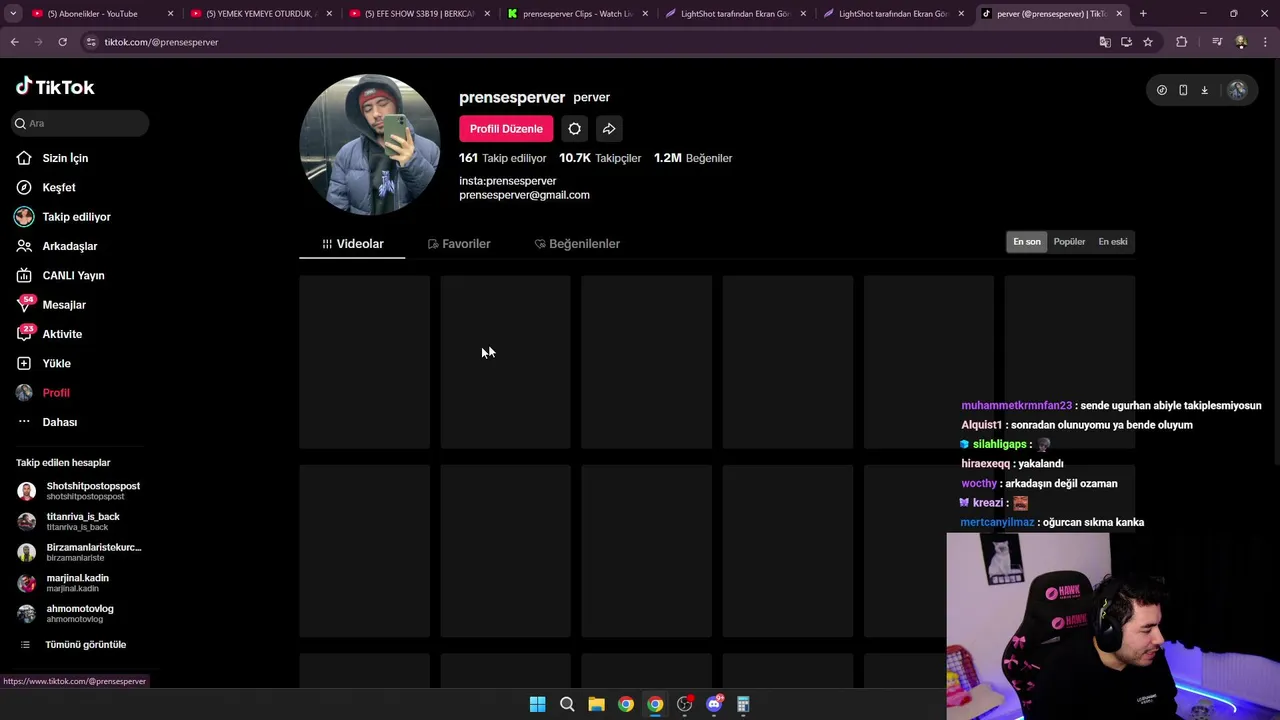Switch to EFE SHOW S3B19 tab
1280x720 pixels.
[x=418, y=14]
